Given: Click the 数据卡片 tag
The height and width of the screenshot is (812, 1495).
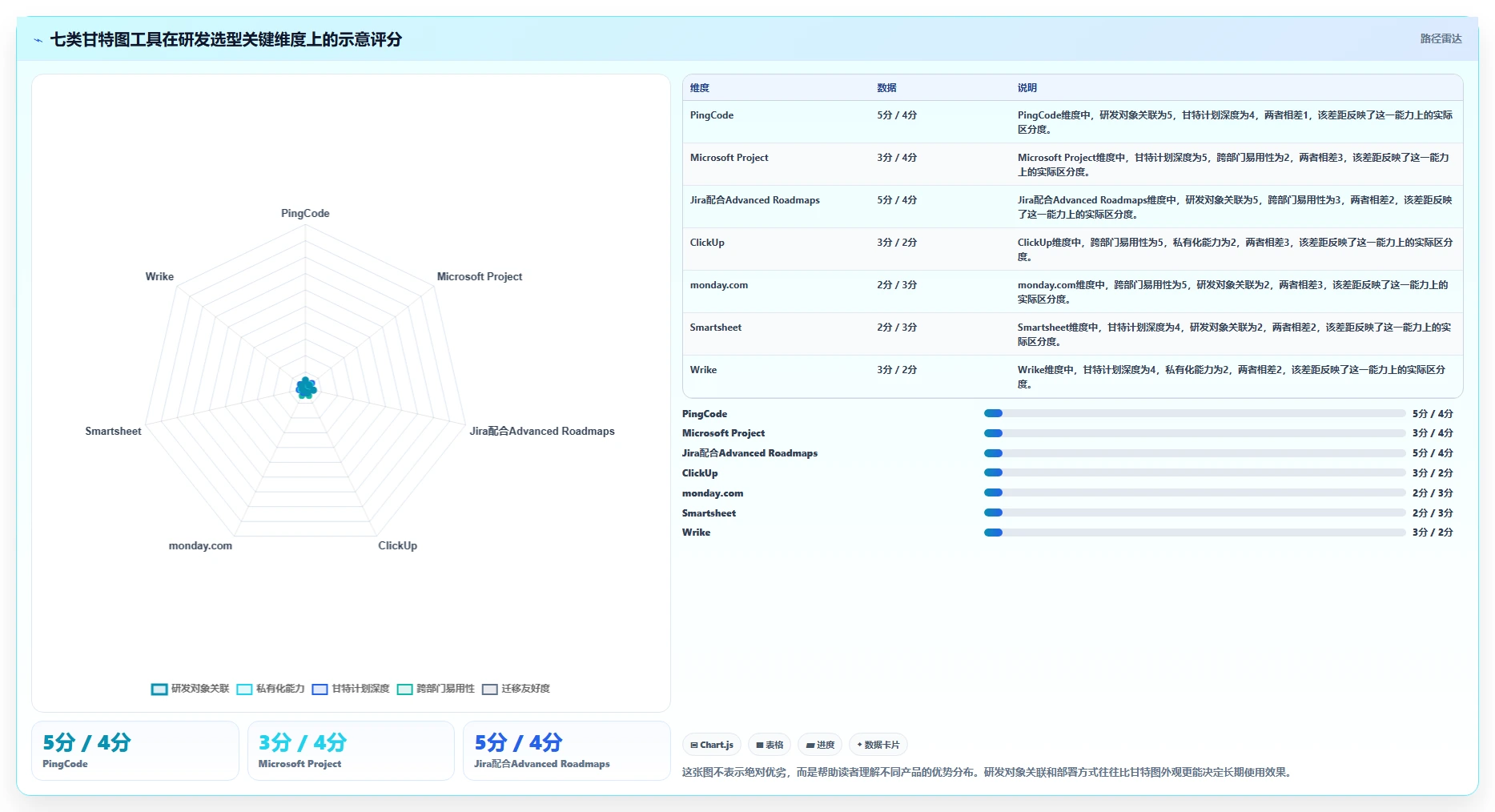Looking at the screenshot, I should click(x=878, y=745).
